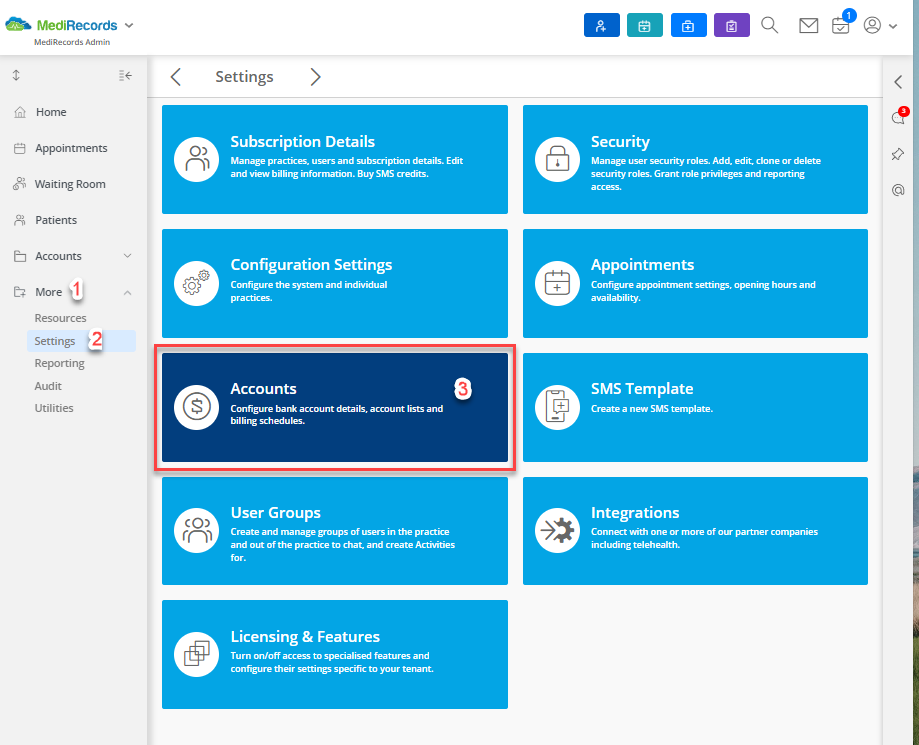
Task: Click the Integrations gear arrow icon
Action: click(x=557, y=530)
